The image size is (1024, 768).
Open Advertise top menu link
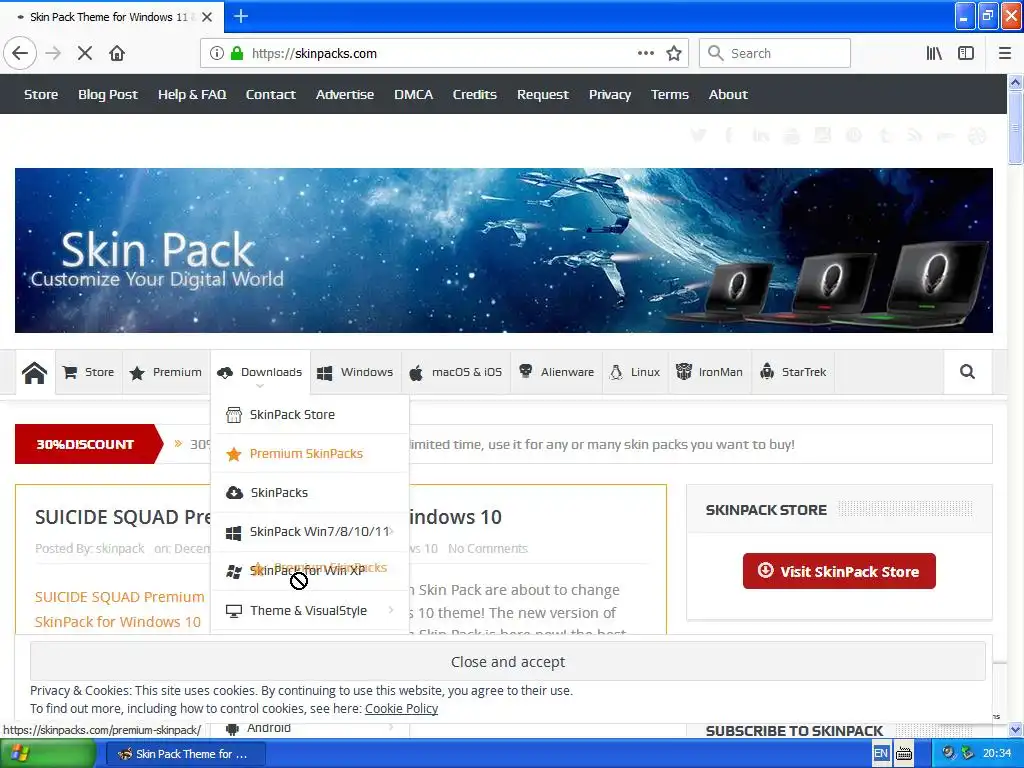tap(345, 95)
